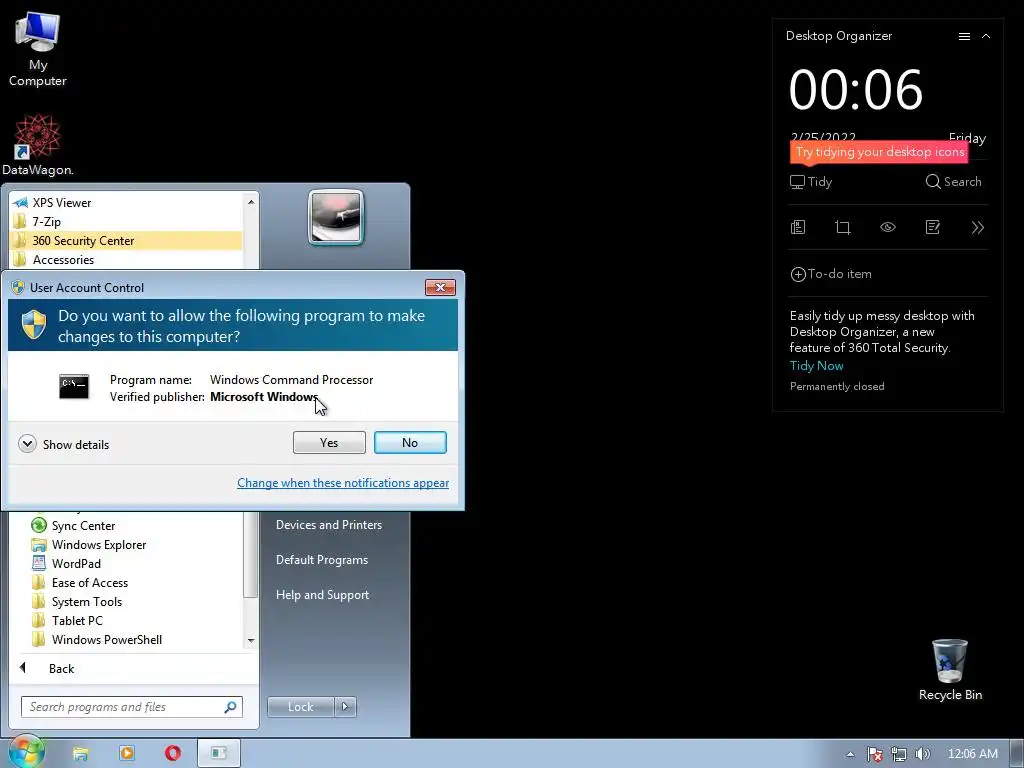Click the red tidying desktop icons tooltip
This screenshot has width=1024, height=768.
coord(879,152)
